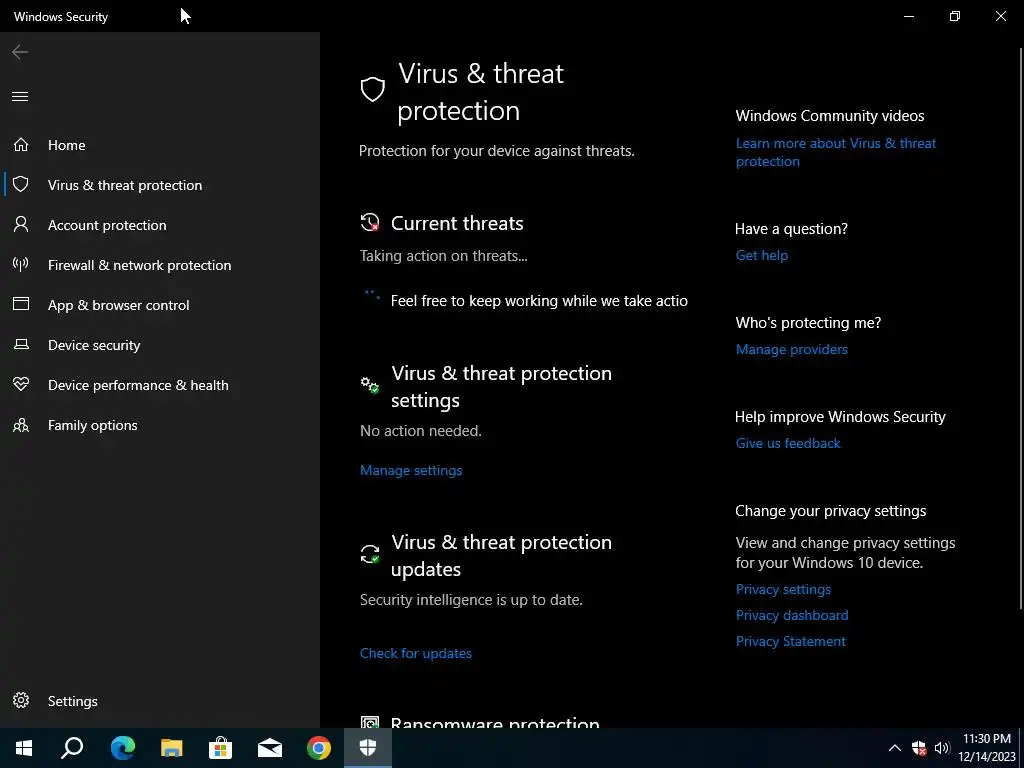Click the protection updates refresh icon
The height and width of the screenshot is (768, 1024).
[370, 554]
